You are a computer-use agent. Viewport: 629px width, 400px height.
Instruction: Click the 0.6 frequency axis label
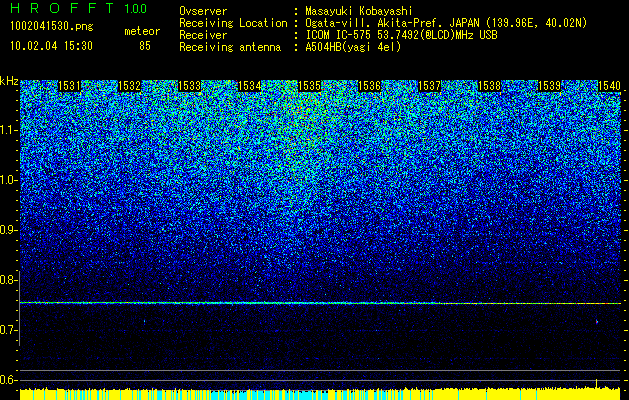coord(8,380)
